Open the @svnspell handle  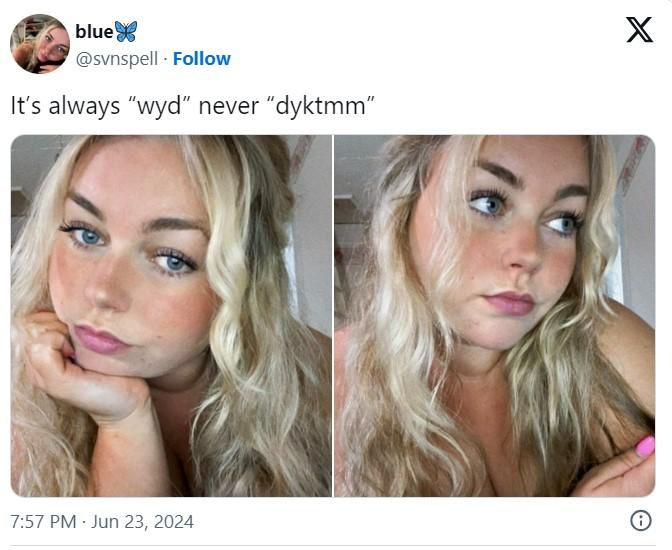pos(117,59)
